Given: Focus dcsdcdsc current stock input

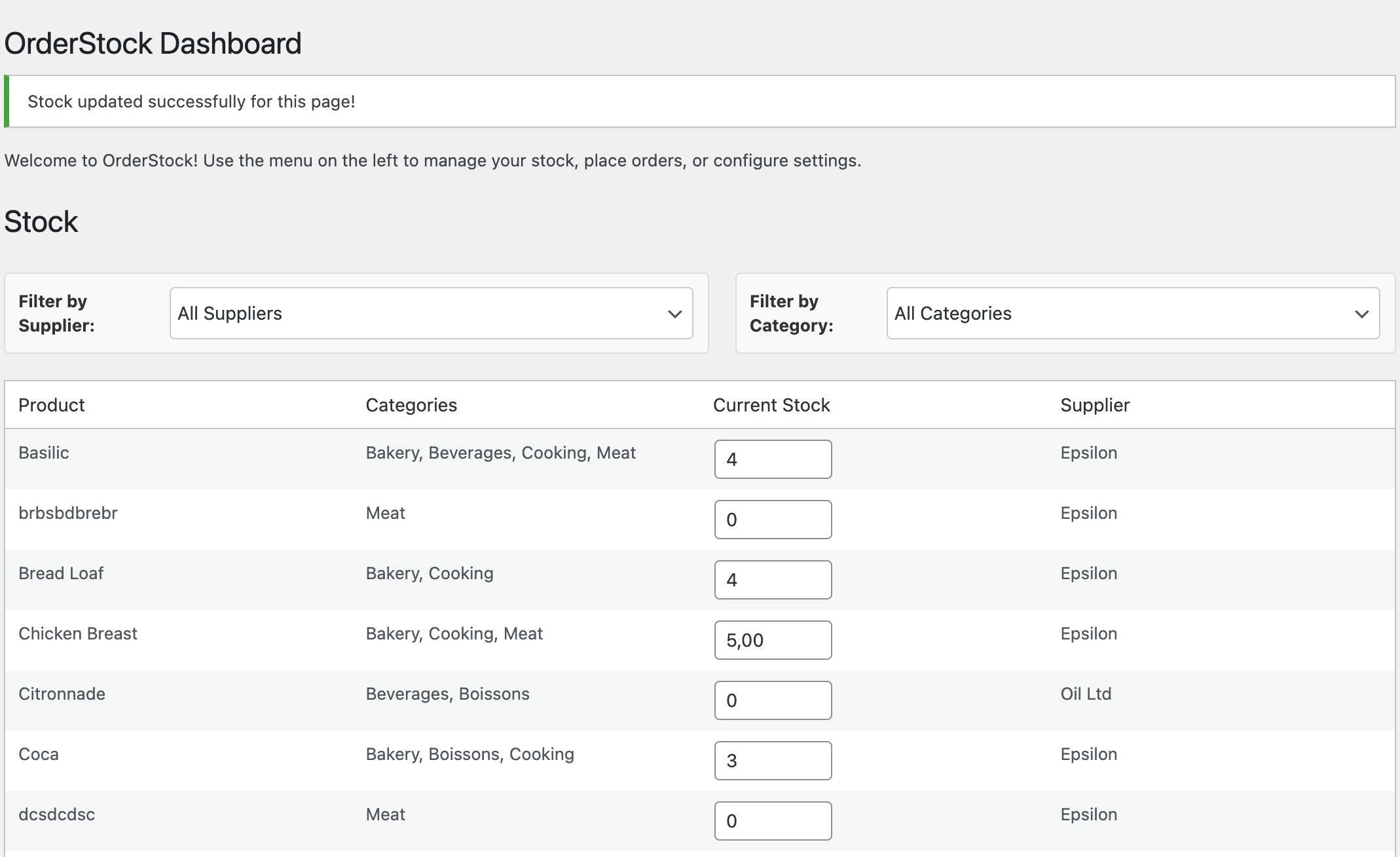Looking at the screenshot, I should [x=773, y=821].
